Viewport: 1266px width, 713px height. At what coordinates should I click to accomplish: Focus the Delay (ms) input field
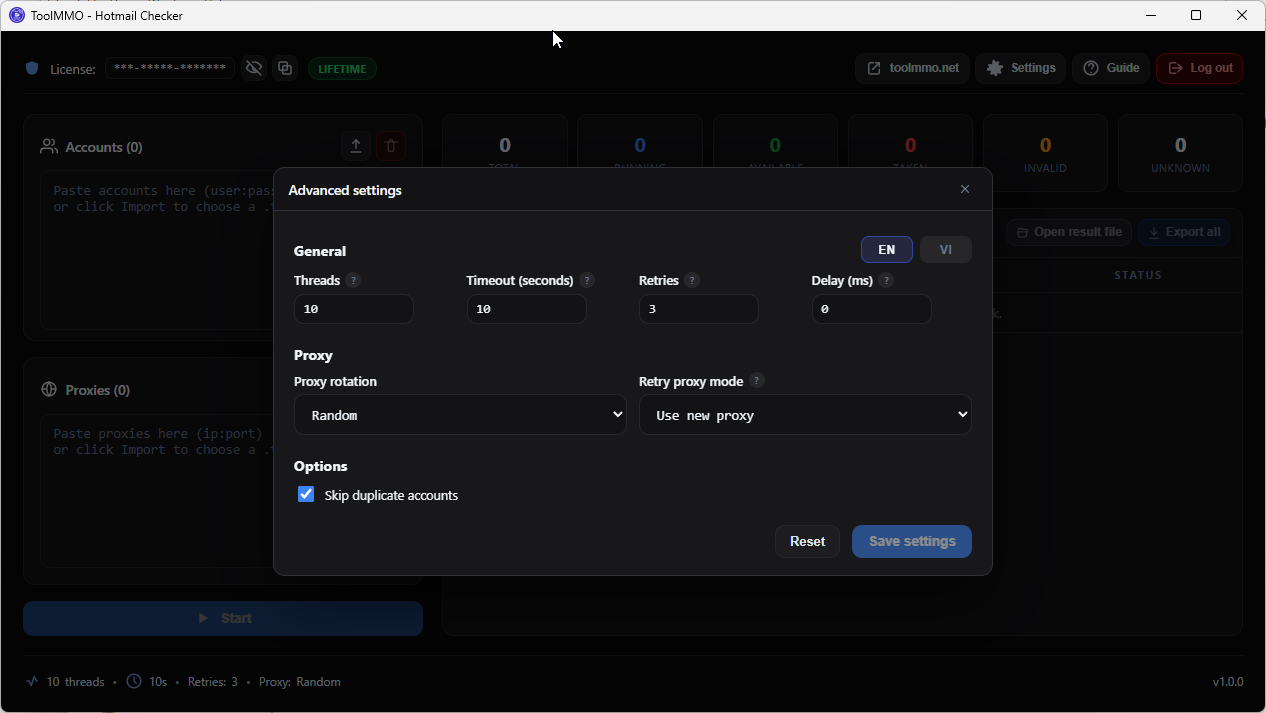pyautogui.click(x=871, y=309)
